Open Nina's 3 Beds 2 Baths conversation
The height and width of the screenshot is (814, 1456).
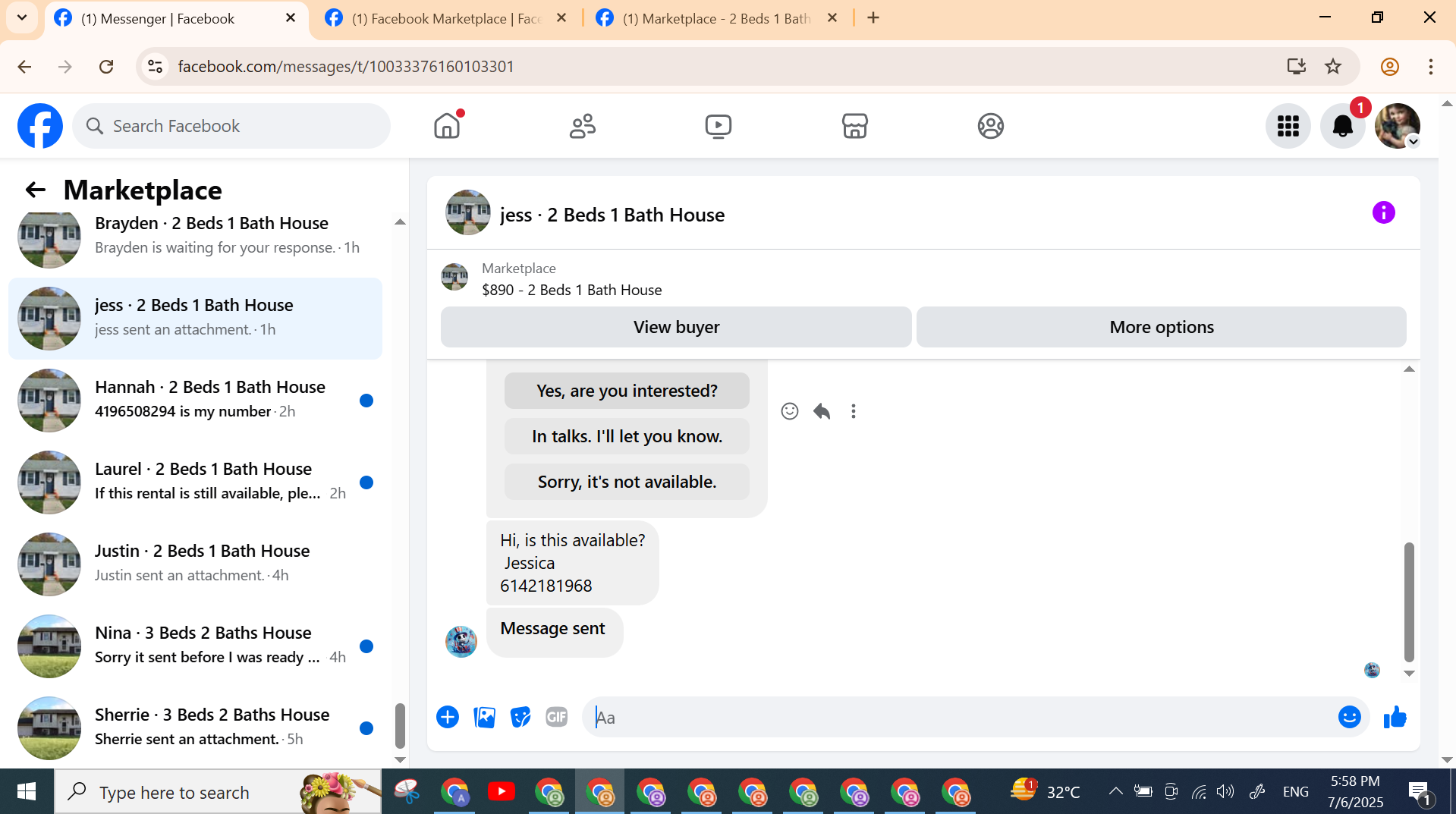pyautogui.click(x=196, y=646)
